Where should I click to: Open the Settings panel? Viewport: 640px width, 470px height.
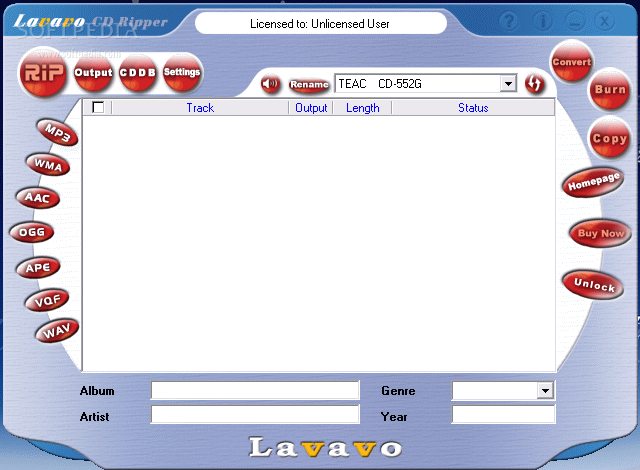[x=182, y=73]
